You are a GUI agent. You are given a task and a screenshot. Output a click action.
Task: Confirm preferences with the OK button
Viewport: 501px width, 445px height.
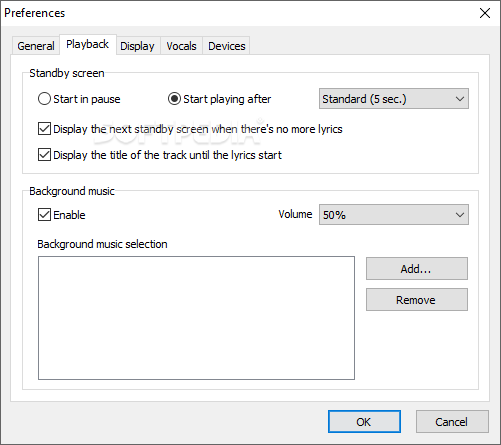(x=364, y=422)
